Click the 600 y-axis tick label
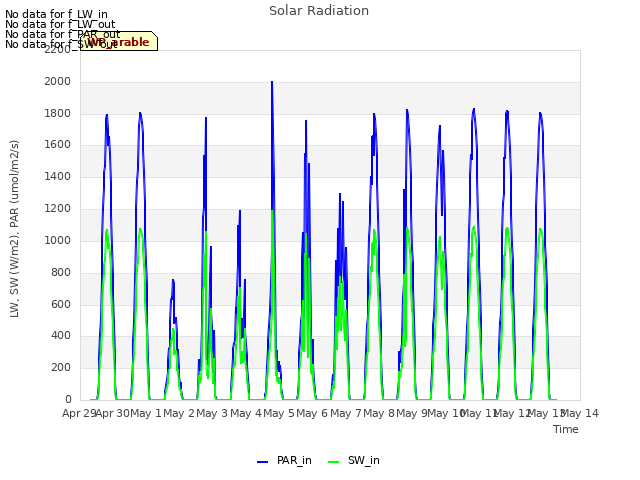The image size is (640, 480). (x=61, y=304)
